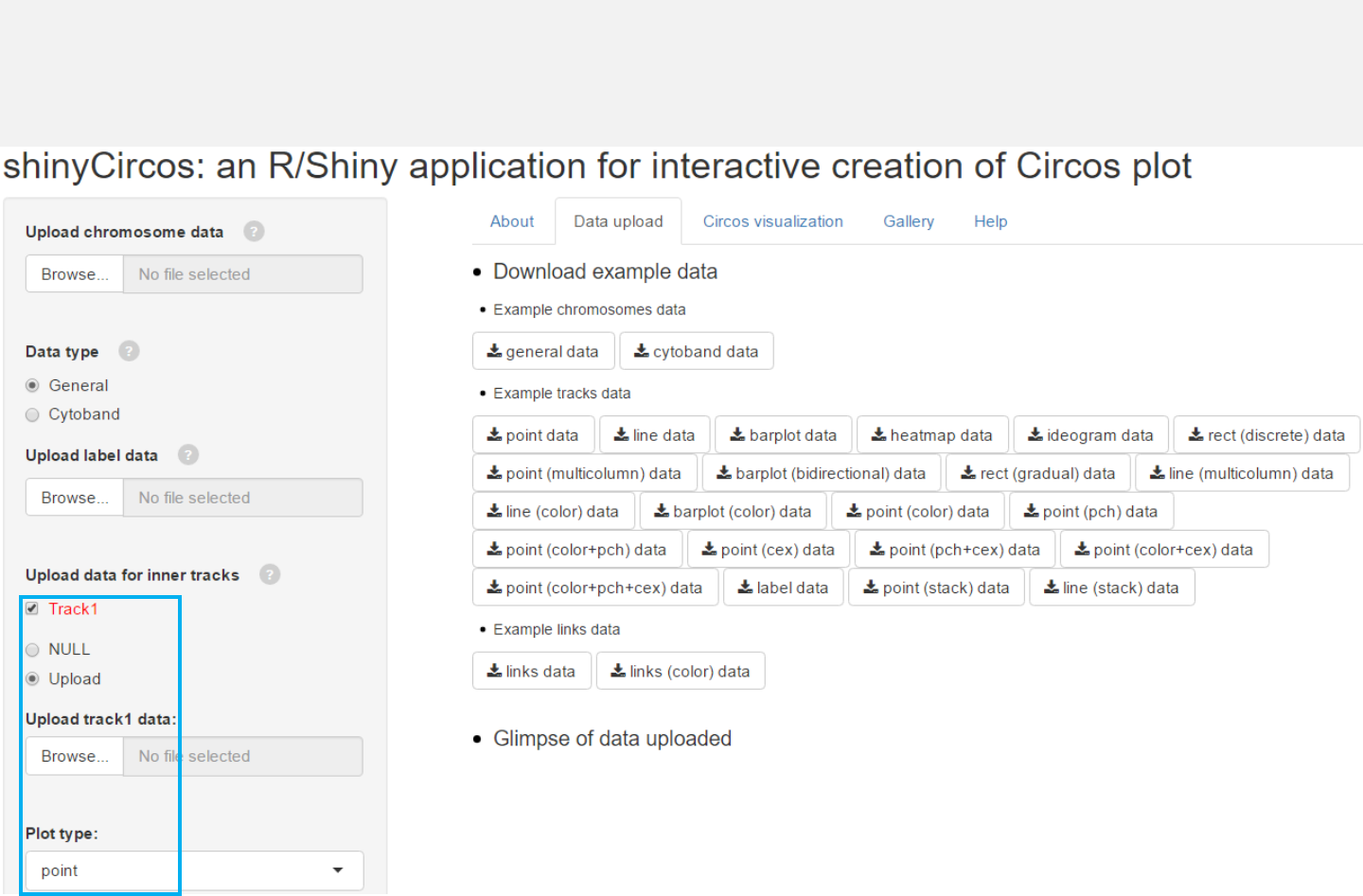Select NULL option for Track1

pos(32,649)
